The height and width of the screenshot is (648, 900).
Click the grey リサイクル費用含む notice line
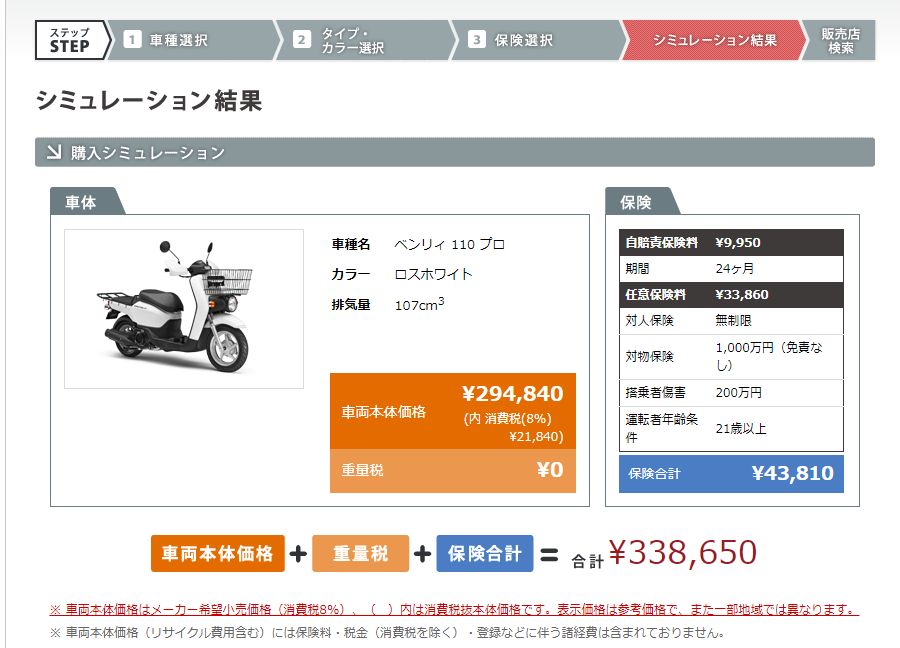387,633
